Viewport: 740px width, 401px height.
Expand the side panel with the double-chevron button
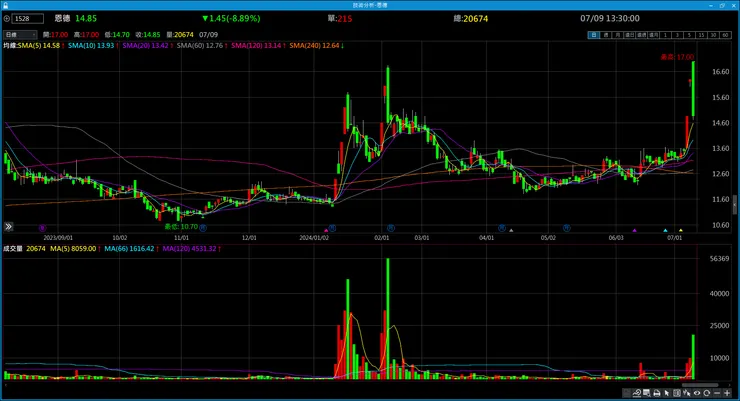8,227
